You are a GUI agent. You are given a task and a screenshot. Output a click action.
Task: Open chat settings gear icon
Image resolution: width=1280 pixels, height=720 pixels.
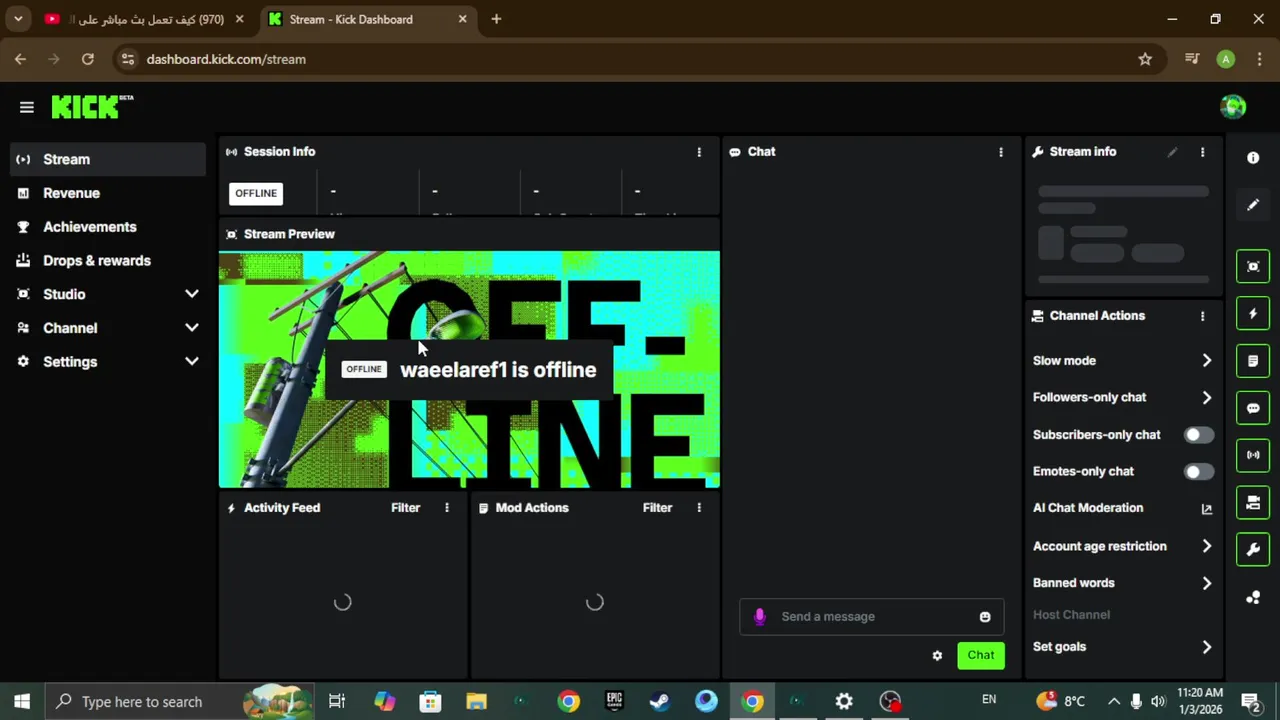coord(937,656)
